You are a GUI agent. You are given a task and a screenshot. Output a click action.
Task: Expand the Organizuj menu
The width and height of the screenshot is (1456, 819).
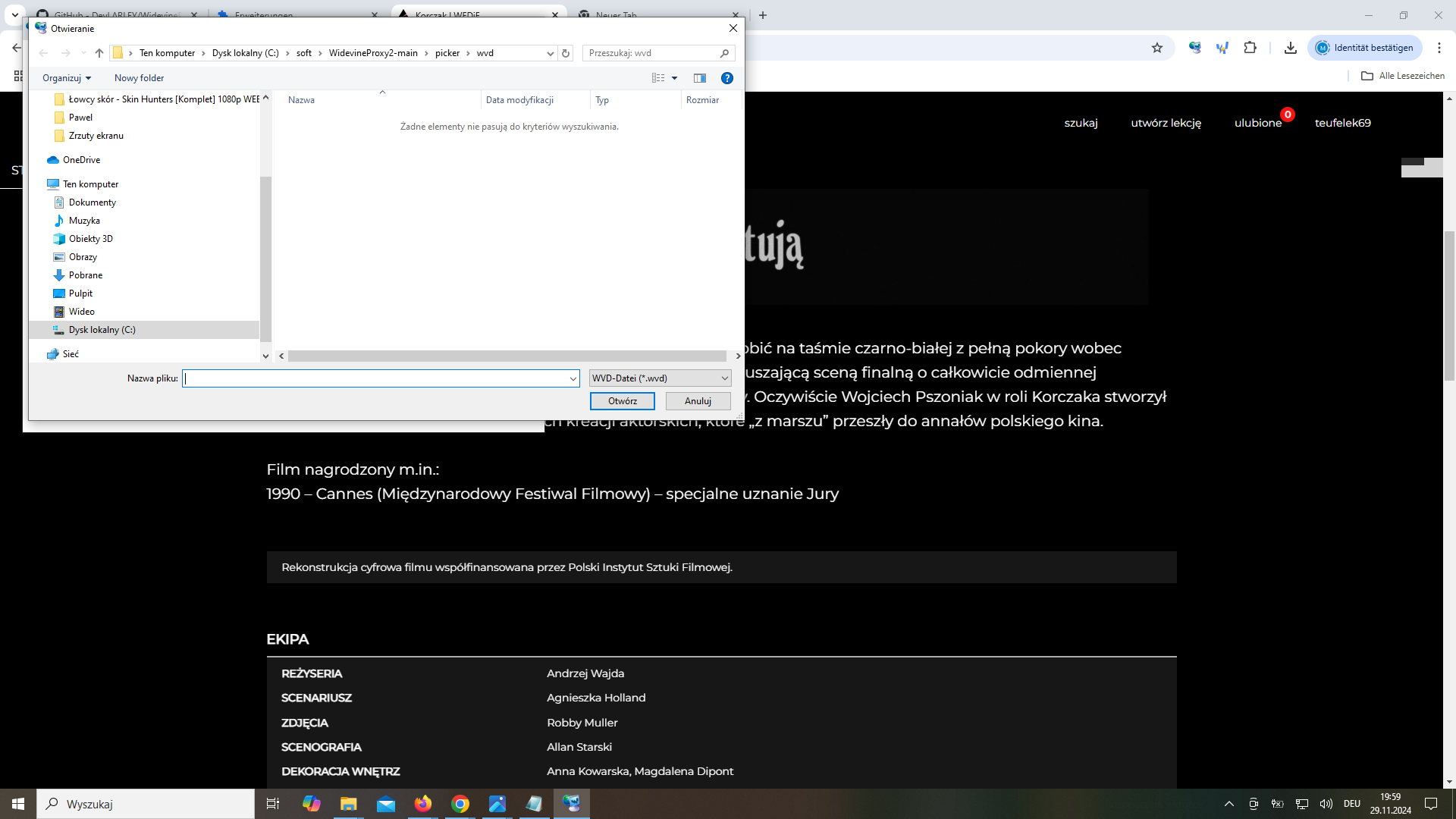click(x=67, y=78)
